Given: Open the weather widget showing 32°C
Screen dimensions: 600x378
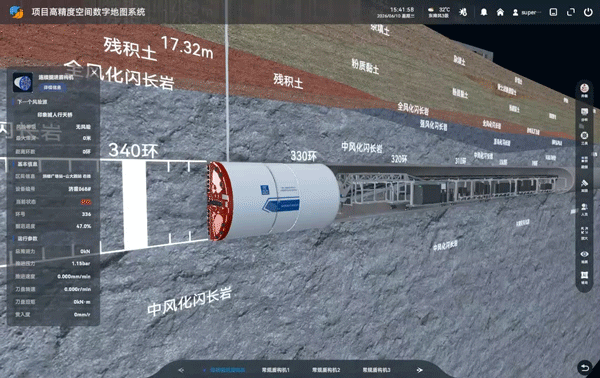Looking at the screenshot, I should tap(439, 12).
